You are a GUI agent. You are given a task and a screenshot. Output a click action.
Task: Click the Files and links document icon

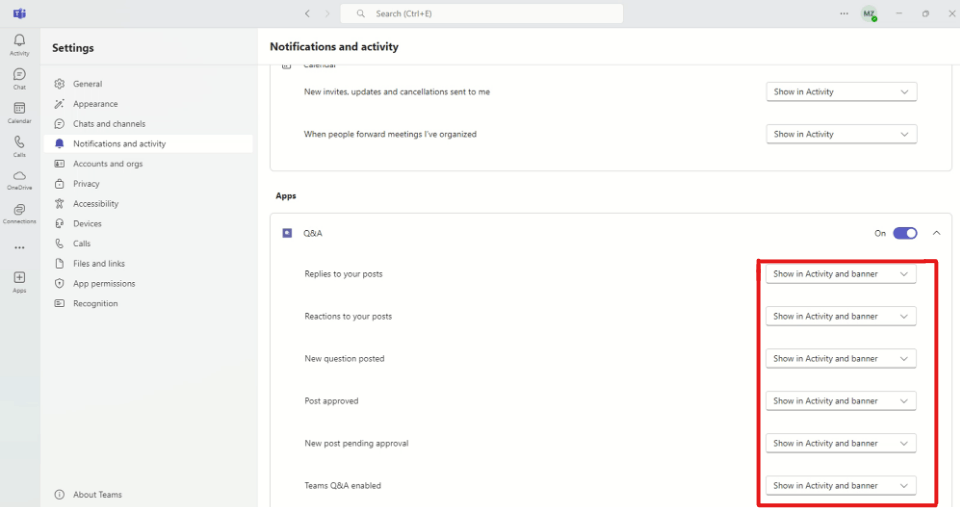(59, 264)
